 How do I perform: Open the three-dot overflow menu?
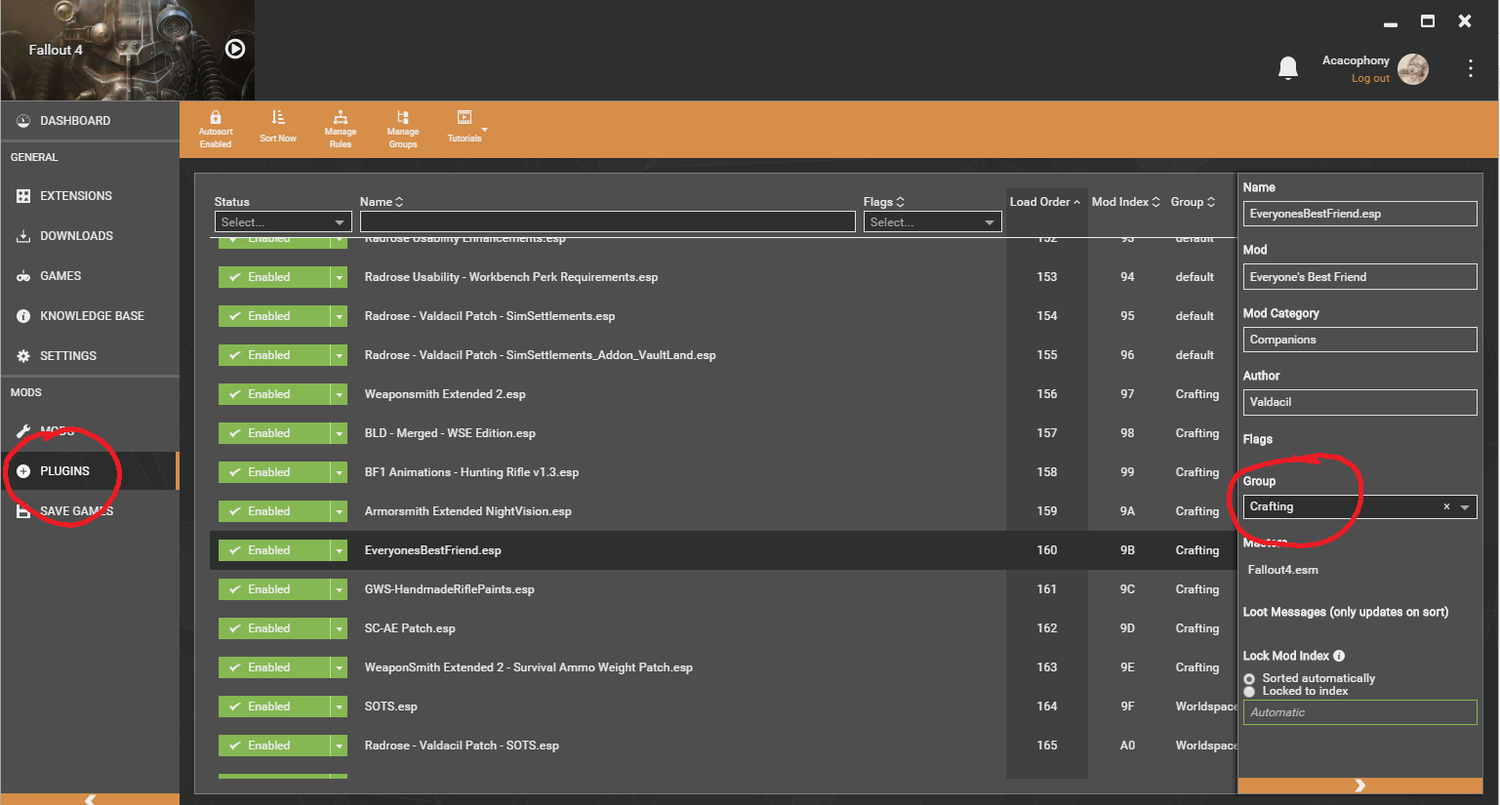1470,68
